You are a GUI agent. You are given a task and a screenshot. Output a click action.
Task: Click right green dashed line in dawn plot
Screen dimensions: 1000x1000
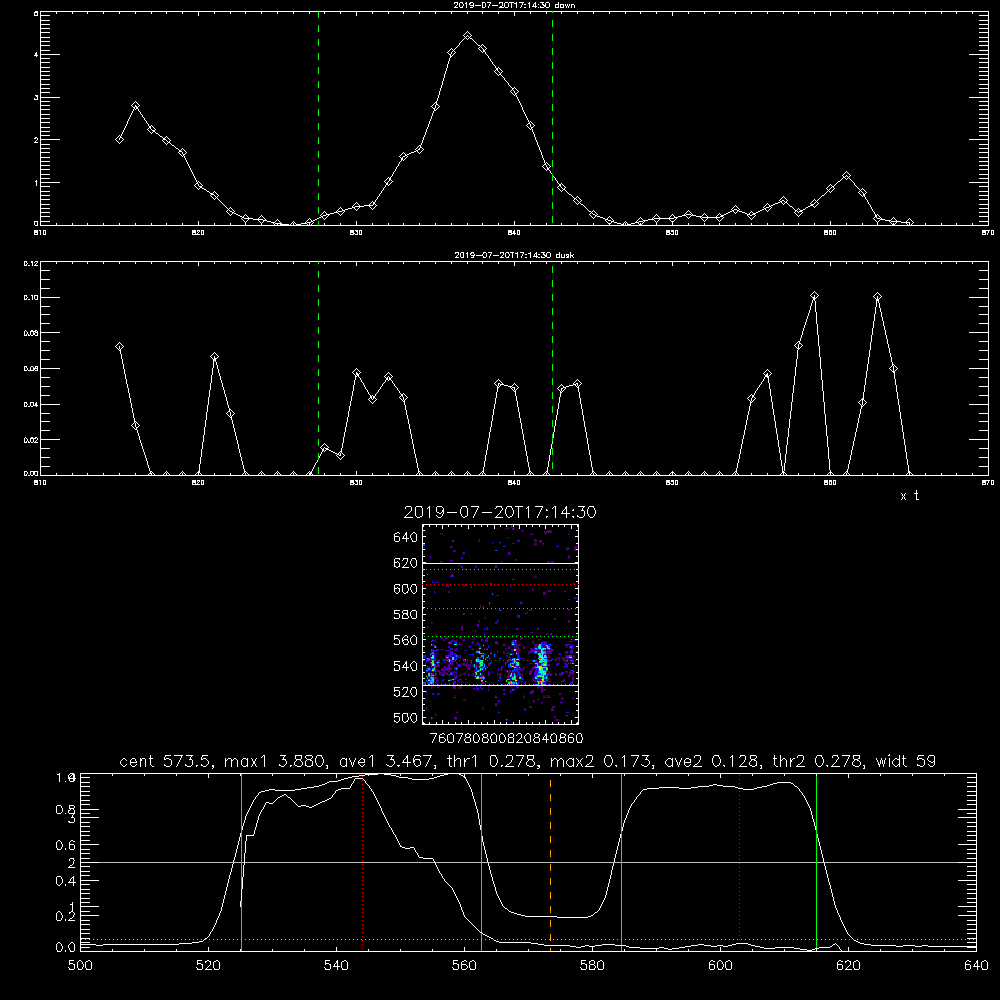[552, 118]
